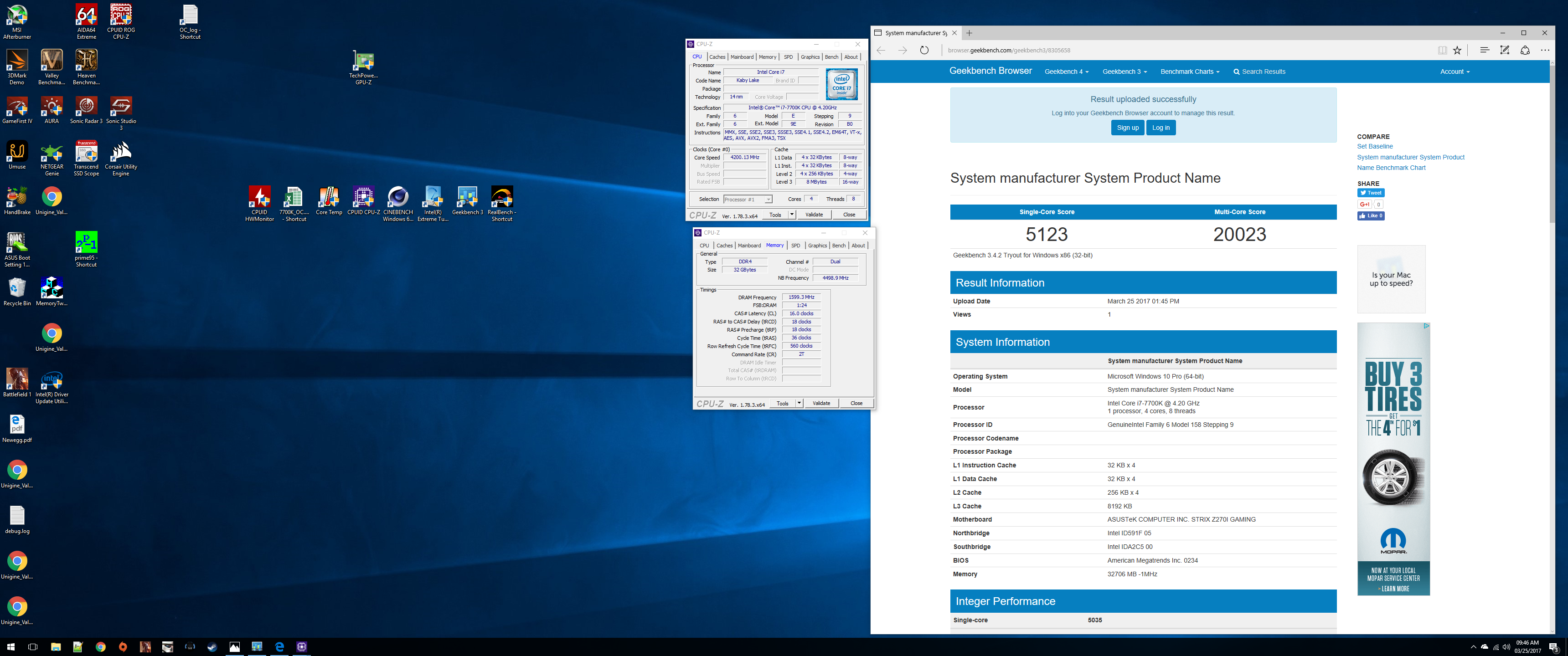
Task: Open Search Results link in navbar
Action: [x=1259, y=72]
